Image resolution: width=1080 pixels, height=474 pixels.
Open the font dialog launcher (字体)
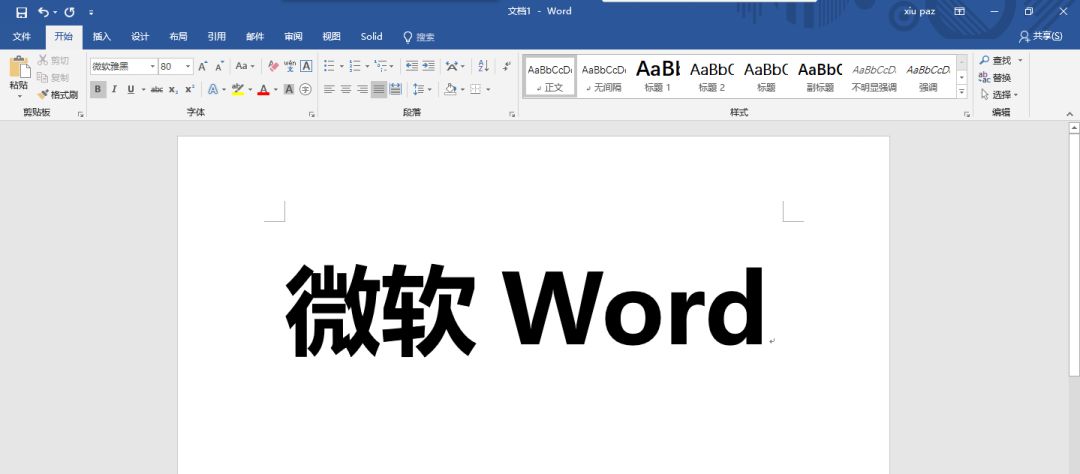pos(311,114)
